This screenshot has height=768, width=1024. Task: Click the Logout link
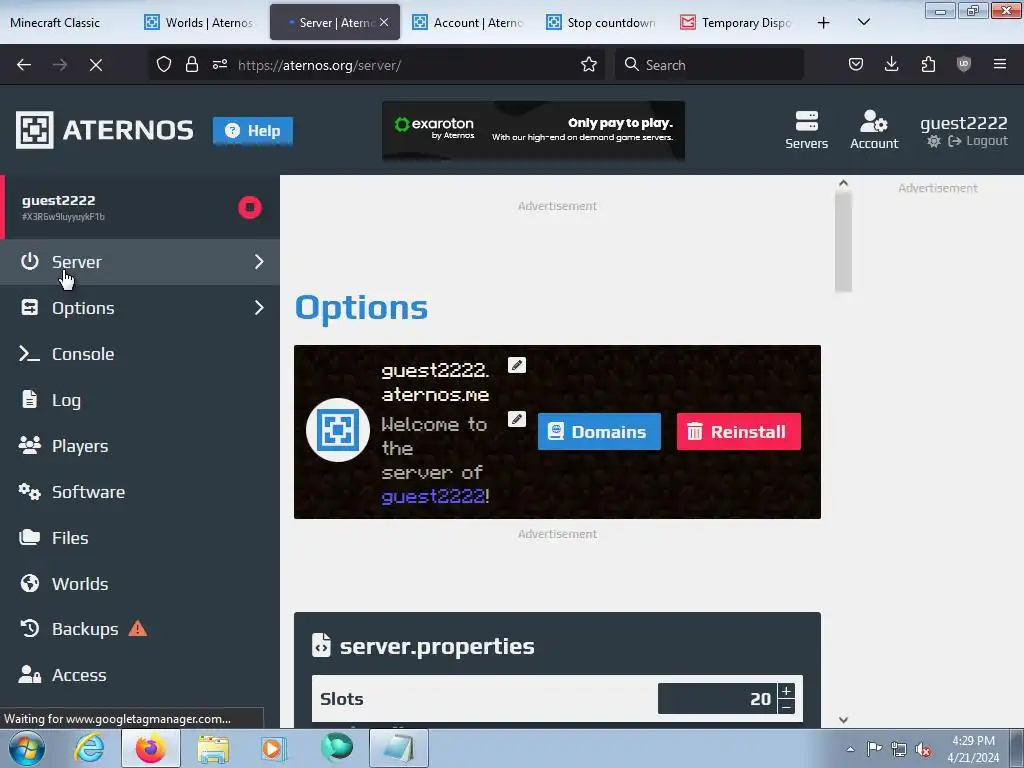pyautogui.click(x=978, y=141)
